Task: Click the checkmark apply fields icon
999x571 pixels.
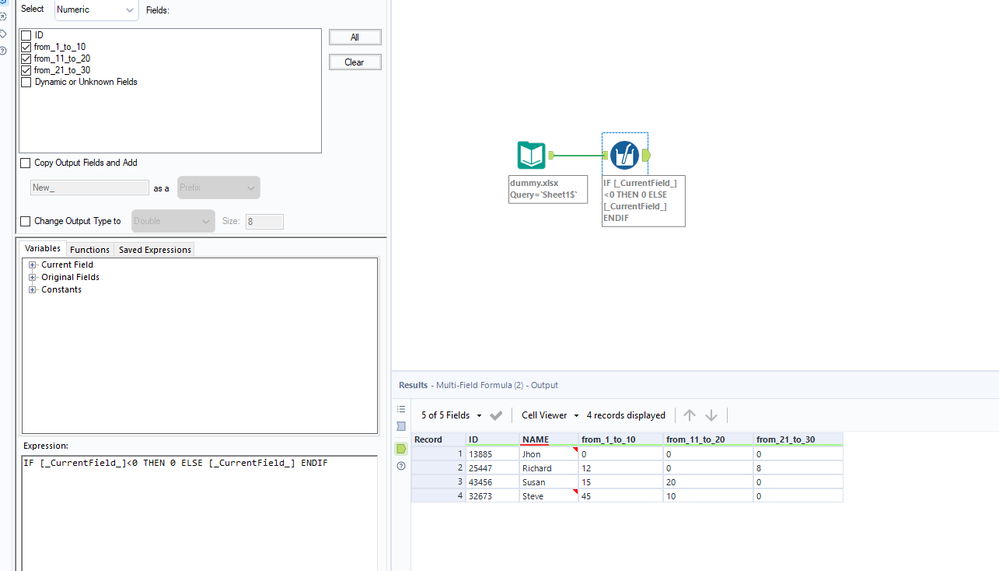Action: [496, 416]
